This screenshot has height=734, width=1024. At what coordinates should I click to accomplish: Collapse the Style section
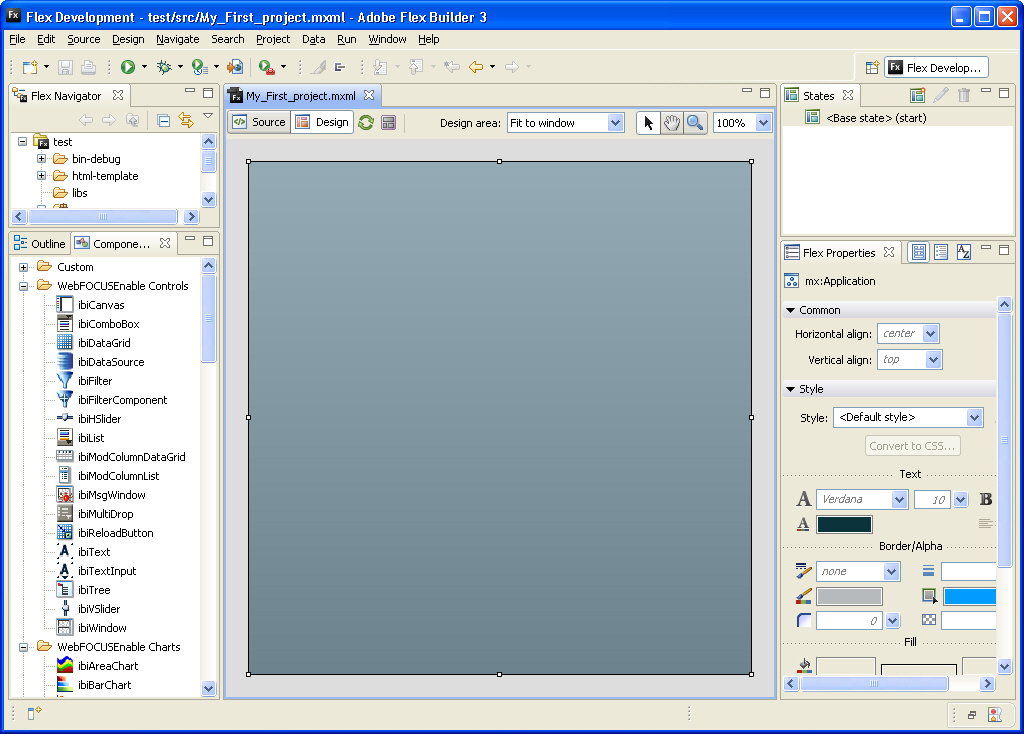[x=790, y=389]
